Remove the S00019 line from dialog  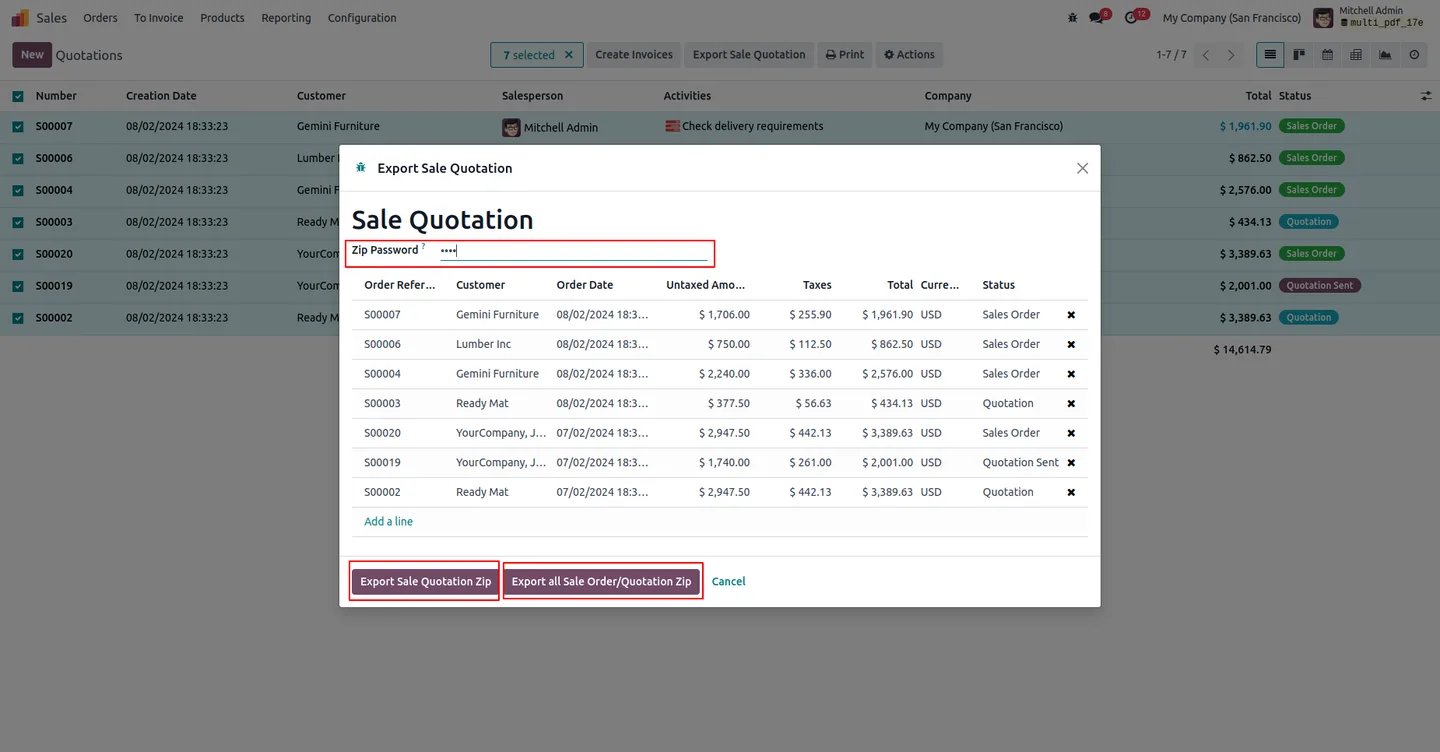(x=1071, y=463)
